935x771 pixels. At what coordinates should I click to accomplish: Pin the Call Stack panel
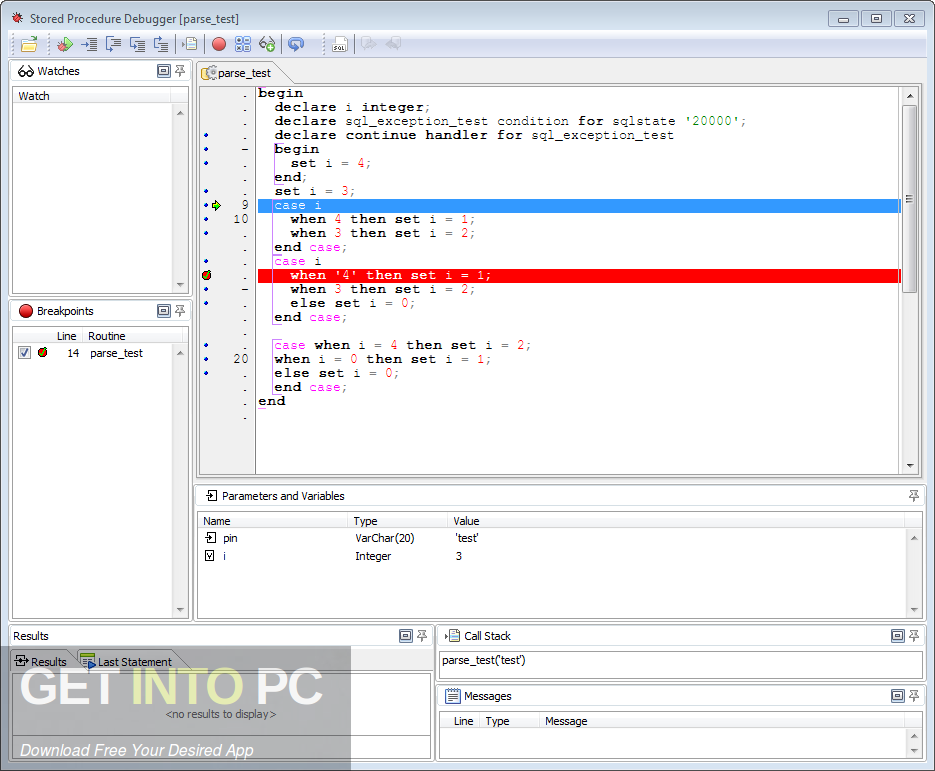pos(914,636)
